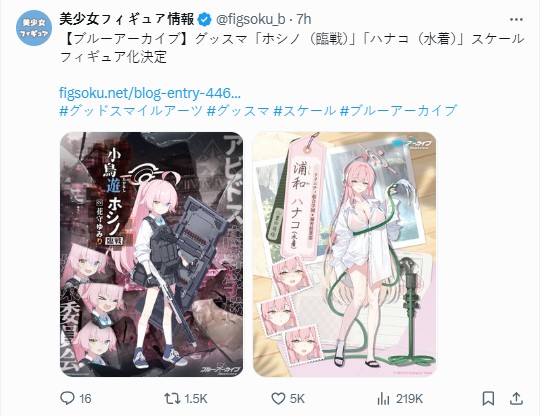This screenshot has width=540, height=416.
Task: Click the 1.5K repost count
Action: (x=196, y=399)
